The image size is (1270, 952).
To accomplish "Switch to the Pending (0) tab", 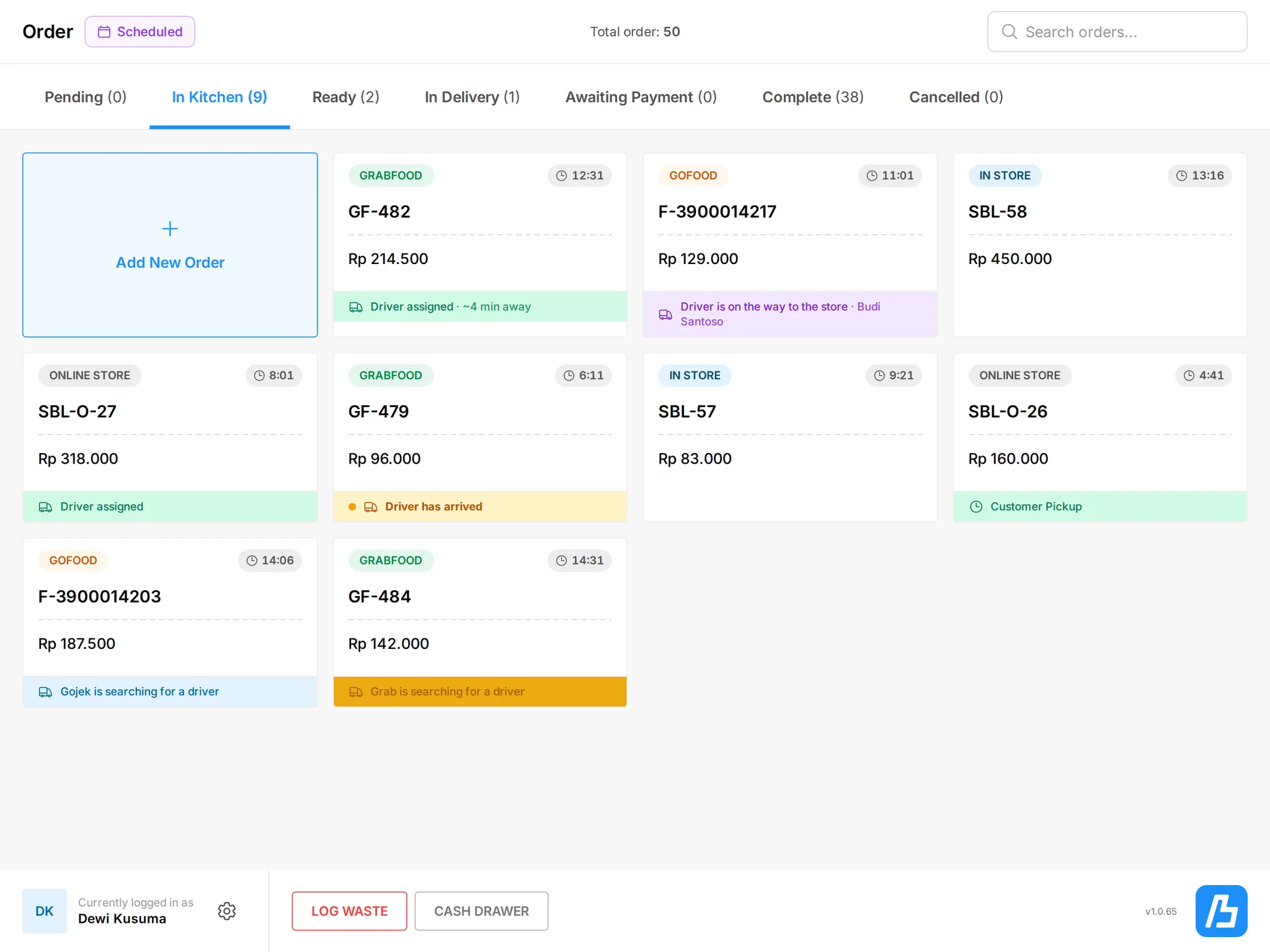I will [x=86, y=97].
